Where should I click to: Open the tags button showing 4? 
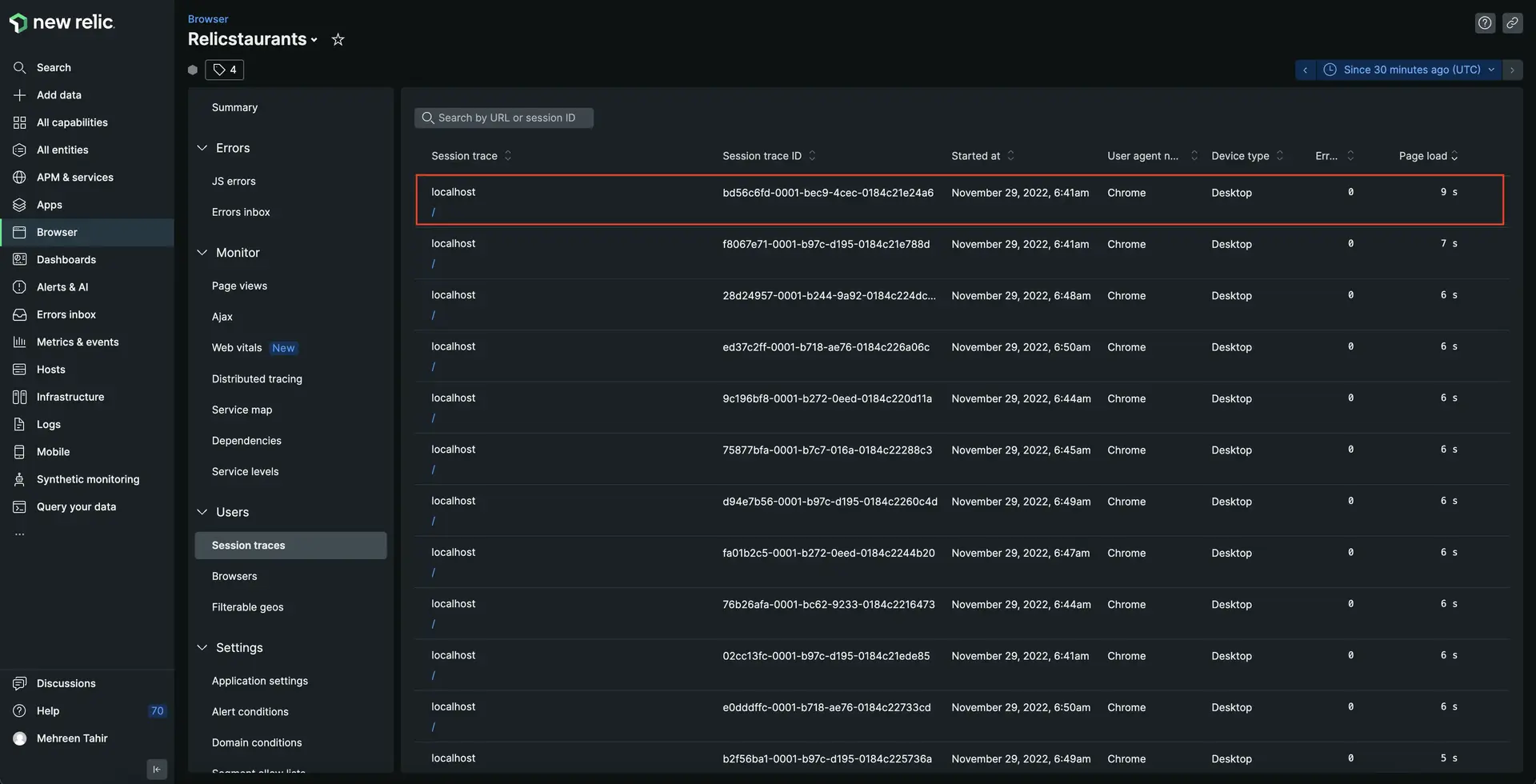tap(224, 70)
